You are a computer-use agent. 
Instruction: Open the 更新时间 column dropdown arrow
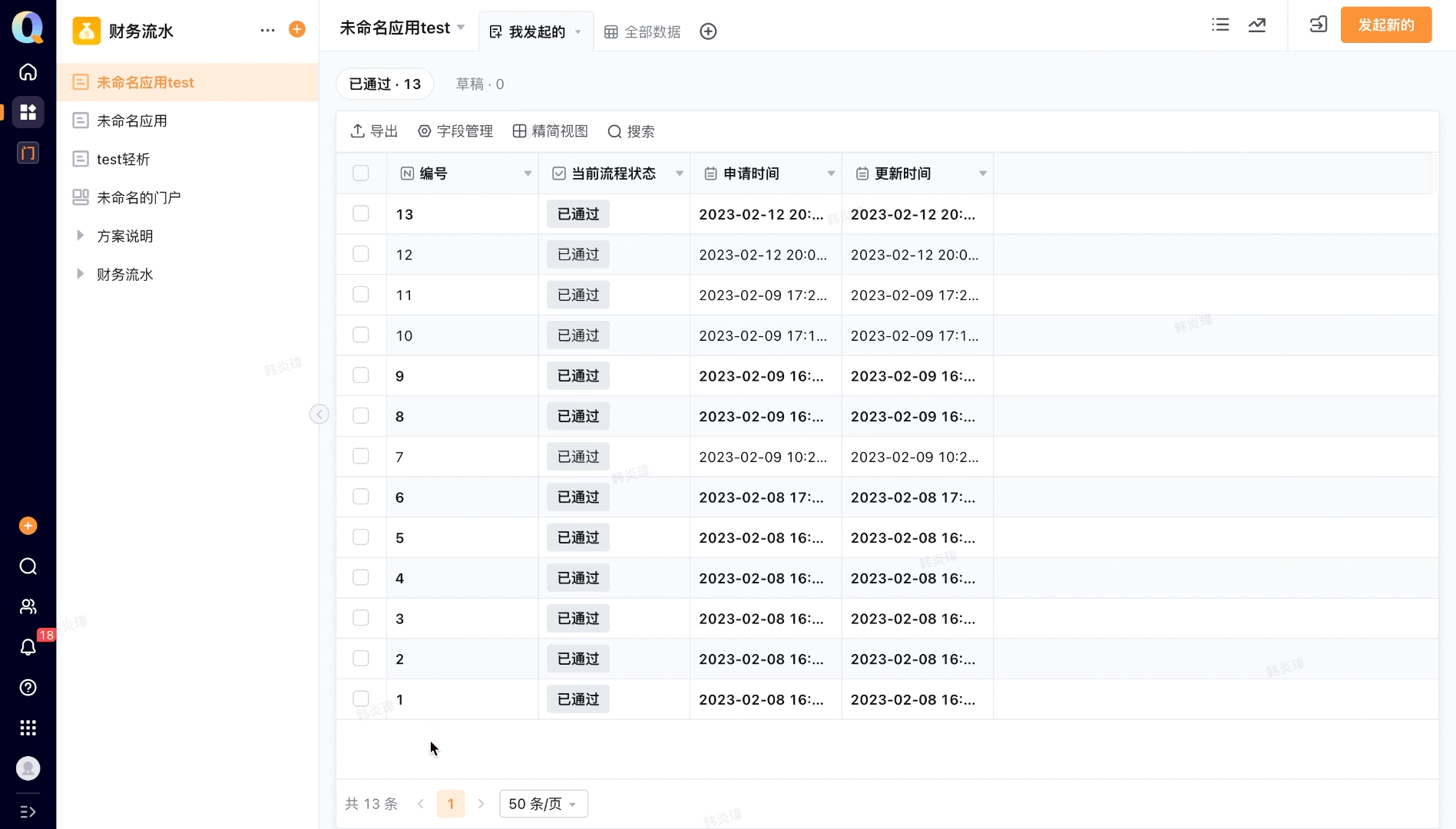pos(983,173)
